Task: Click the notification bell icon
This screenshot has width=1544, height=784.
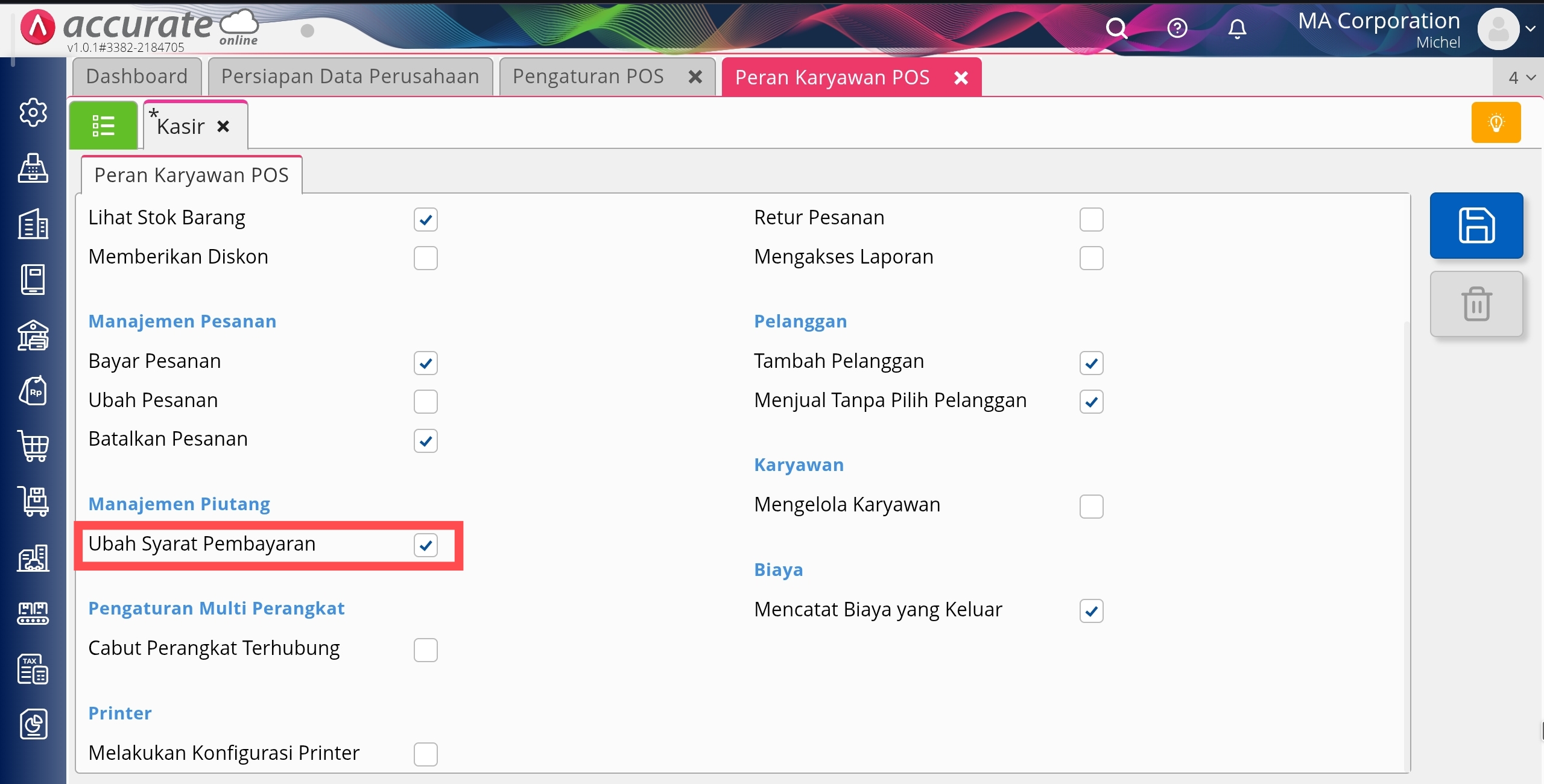Action: click(1237, 28)
